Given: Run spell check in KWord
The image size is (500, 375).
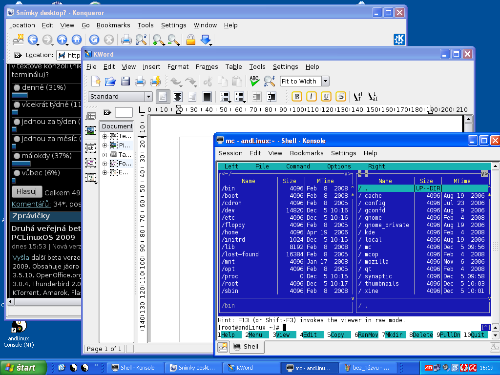Looking at the screenshot, I should (254, 81).
